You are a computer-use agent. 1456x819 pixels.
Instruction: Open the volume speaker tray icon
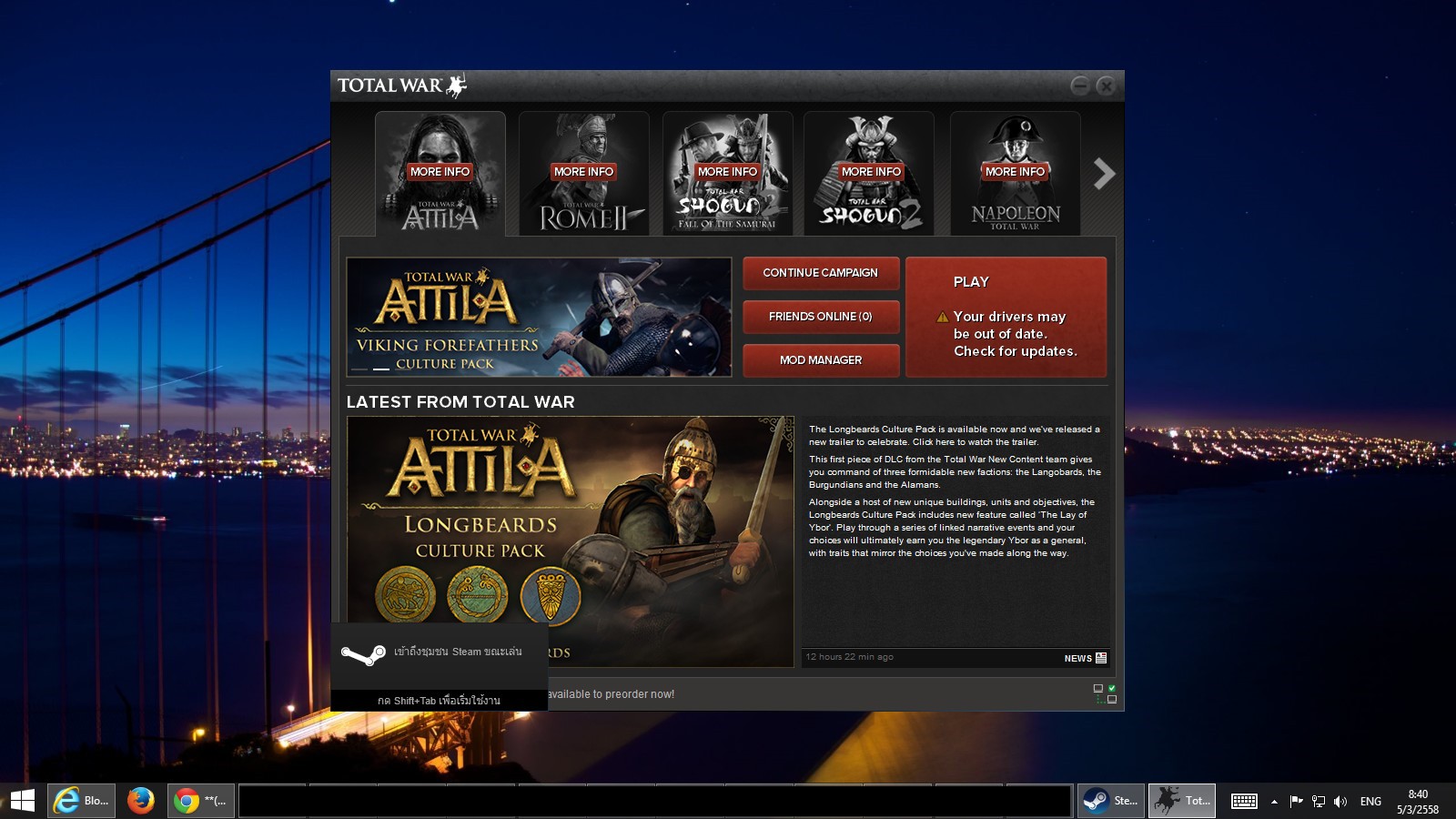(x=1340, y=802)
